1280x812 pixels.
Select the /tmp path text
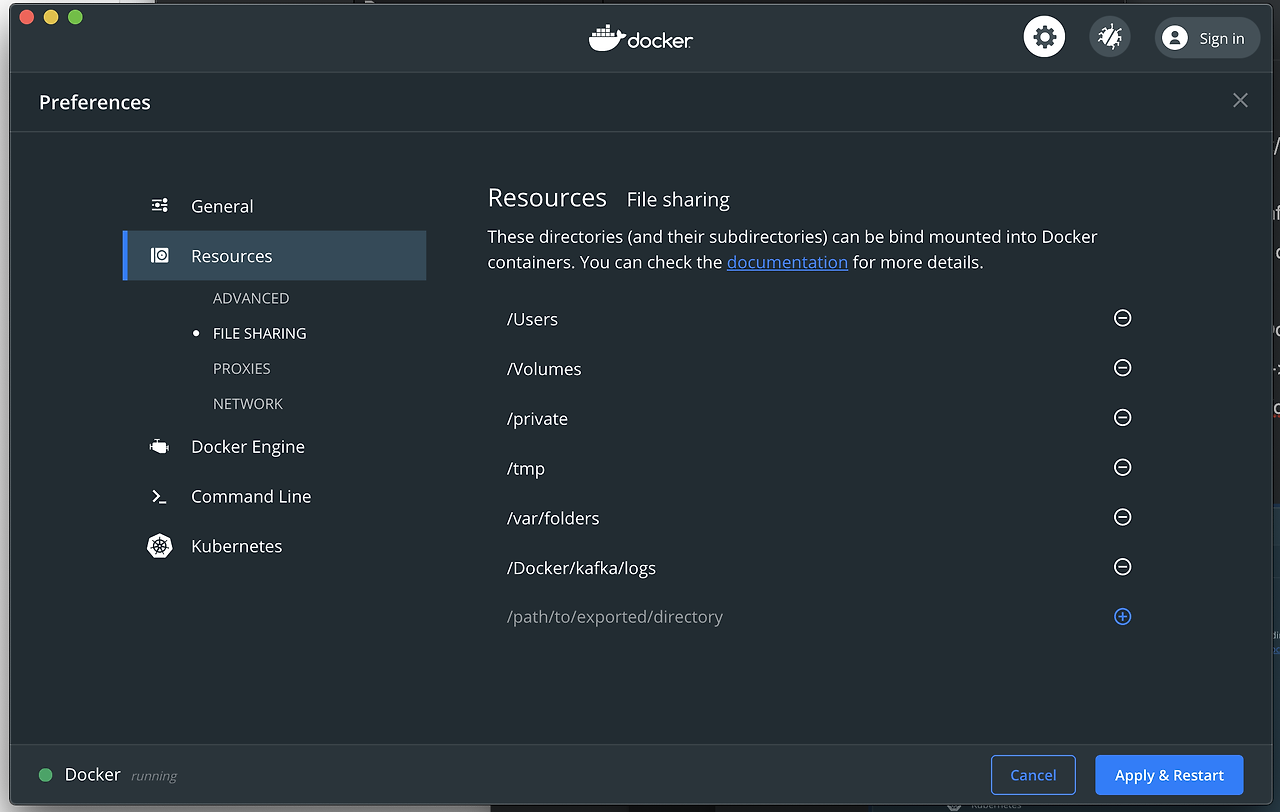(x=526, y=468)
